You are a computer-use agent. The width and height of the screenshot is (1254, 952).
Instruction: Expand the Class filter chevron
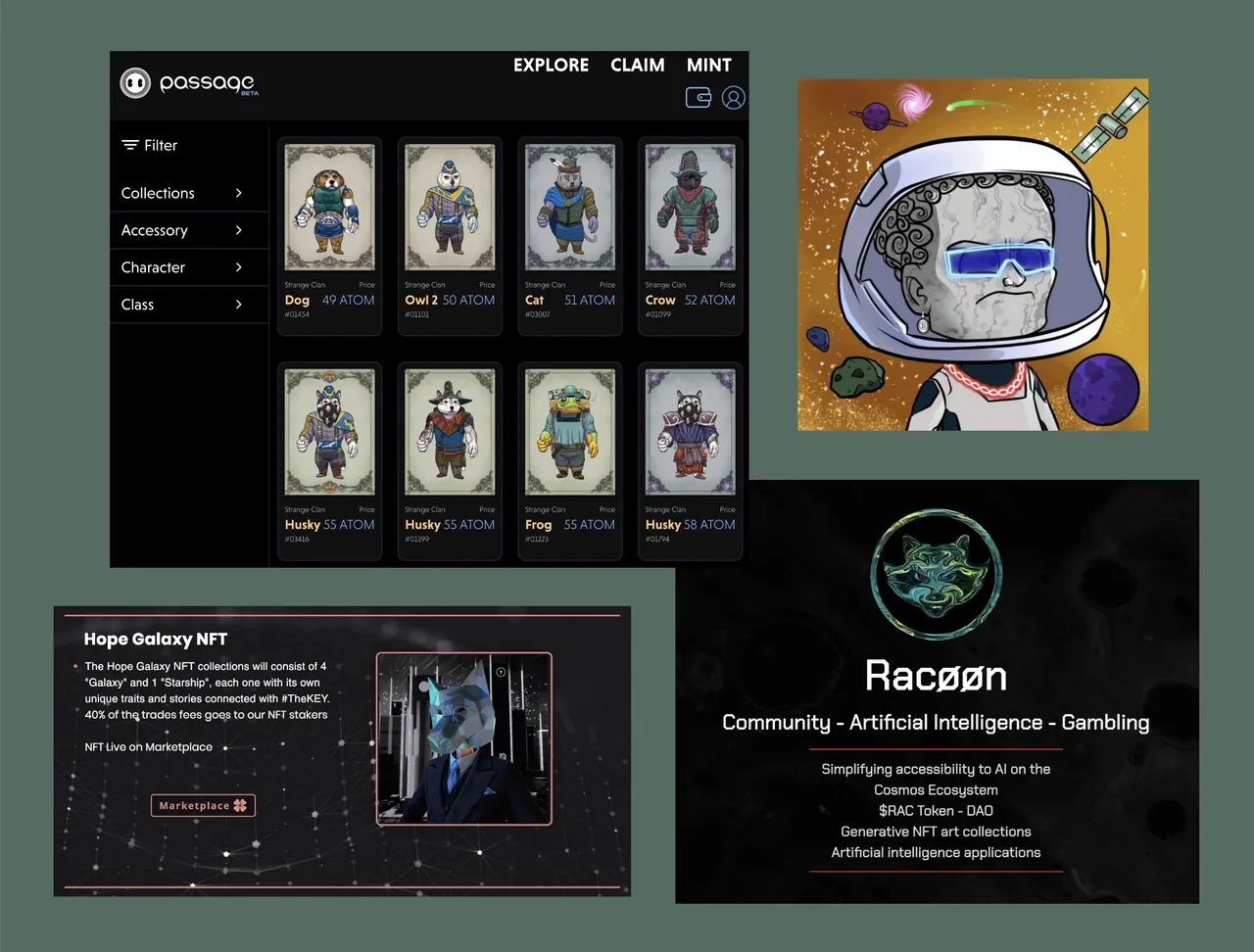pyautogui.click(x=238, y=305)
